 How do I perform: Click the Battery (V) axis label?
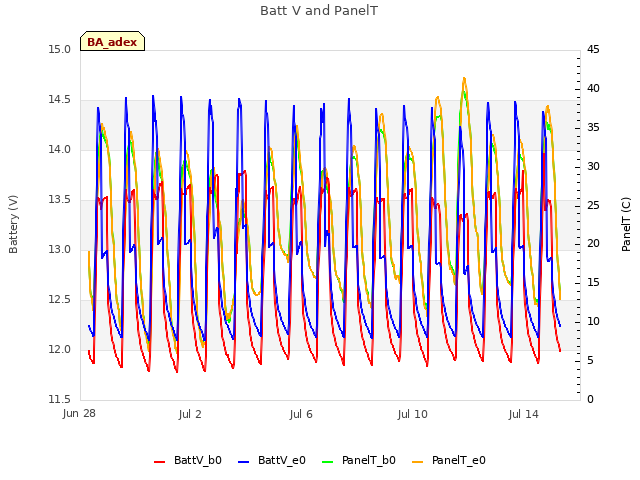tap(13, 224)
